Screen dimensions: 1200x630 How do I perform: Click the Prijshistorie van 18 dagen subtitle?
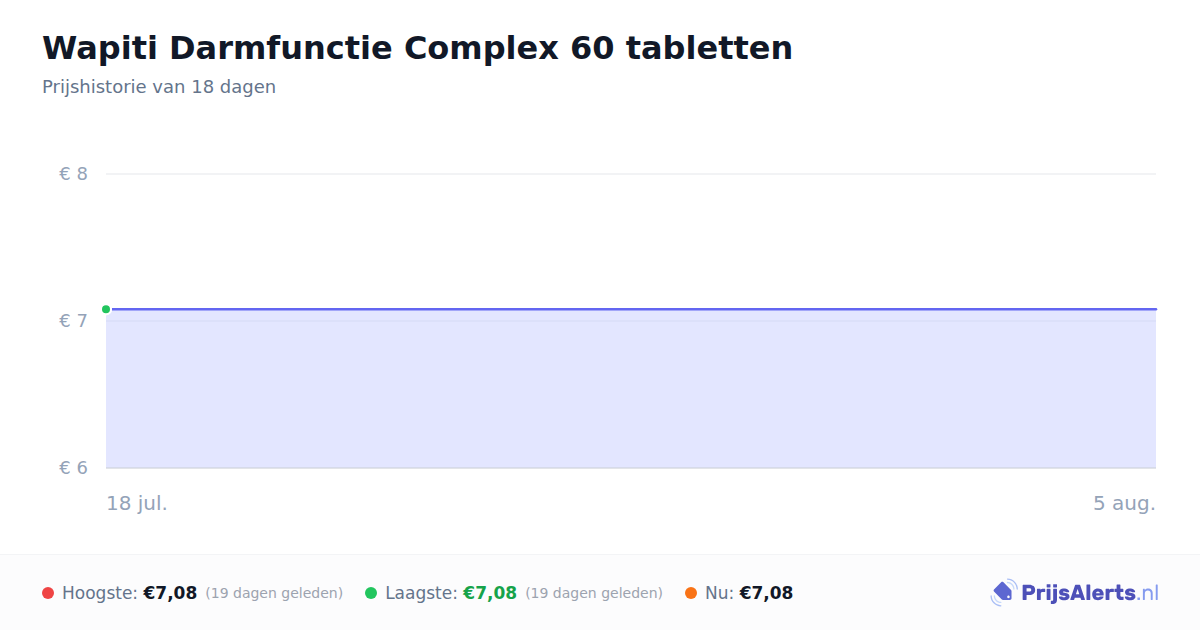point(159,87)
